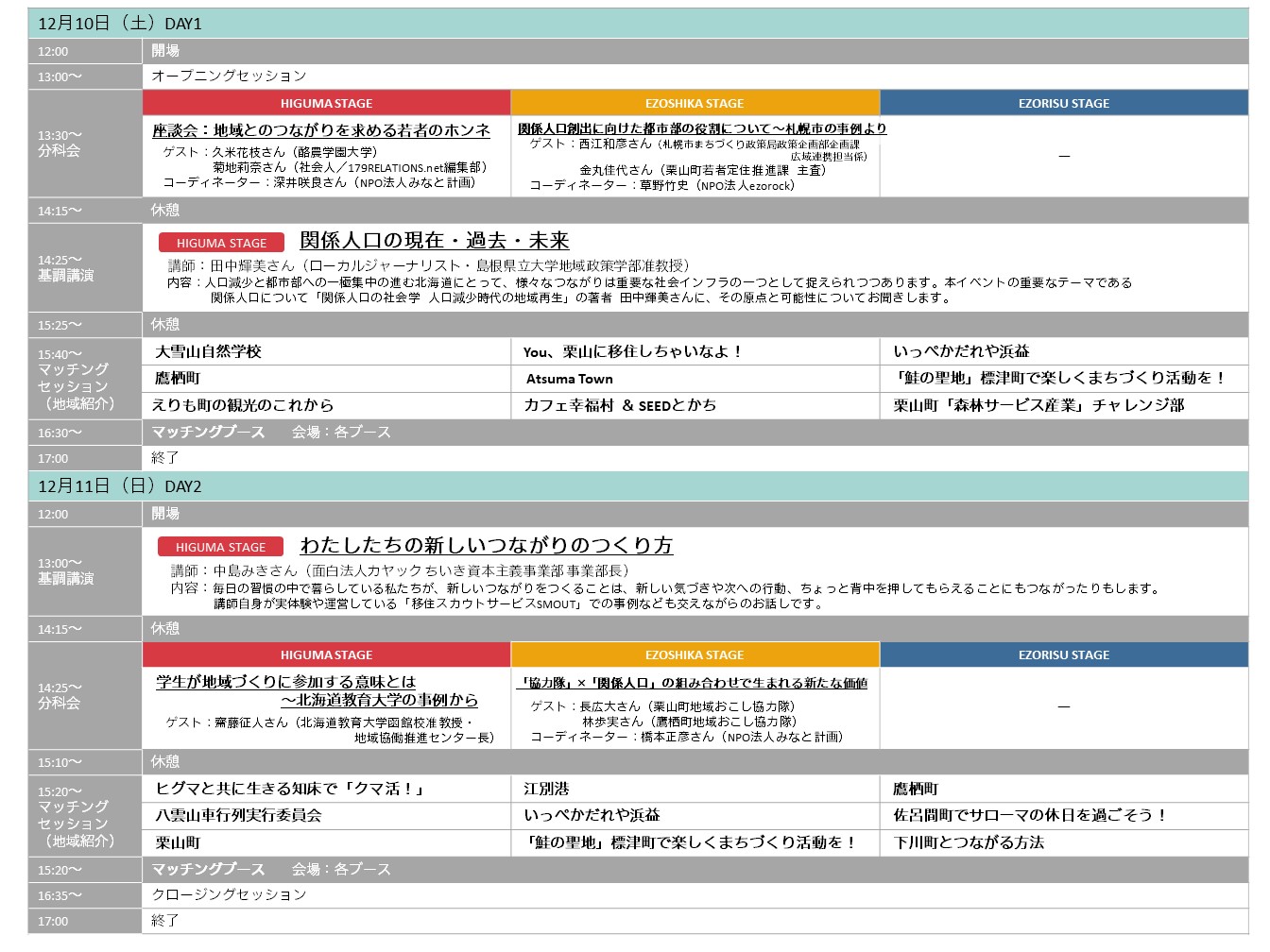Viewport: 1270px width, 952px height.
Task: Select えりも町の観光のこれから session
Action: pos(243,405)
